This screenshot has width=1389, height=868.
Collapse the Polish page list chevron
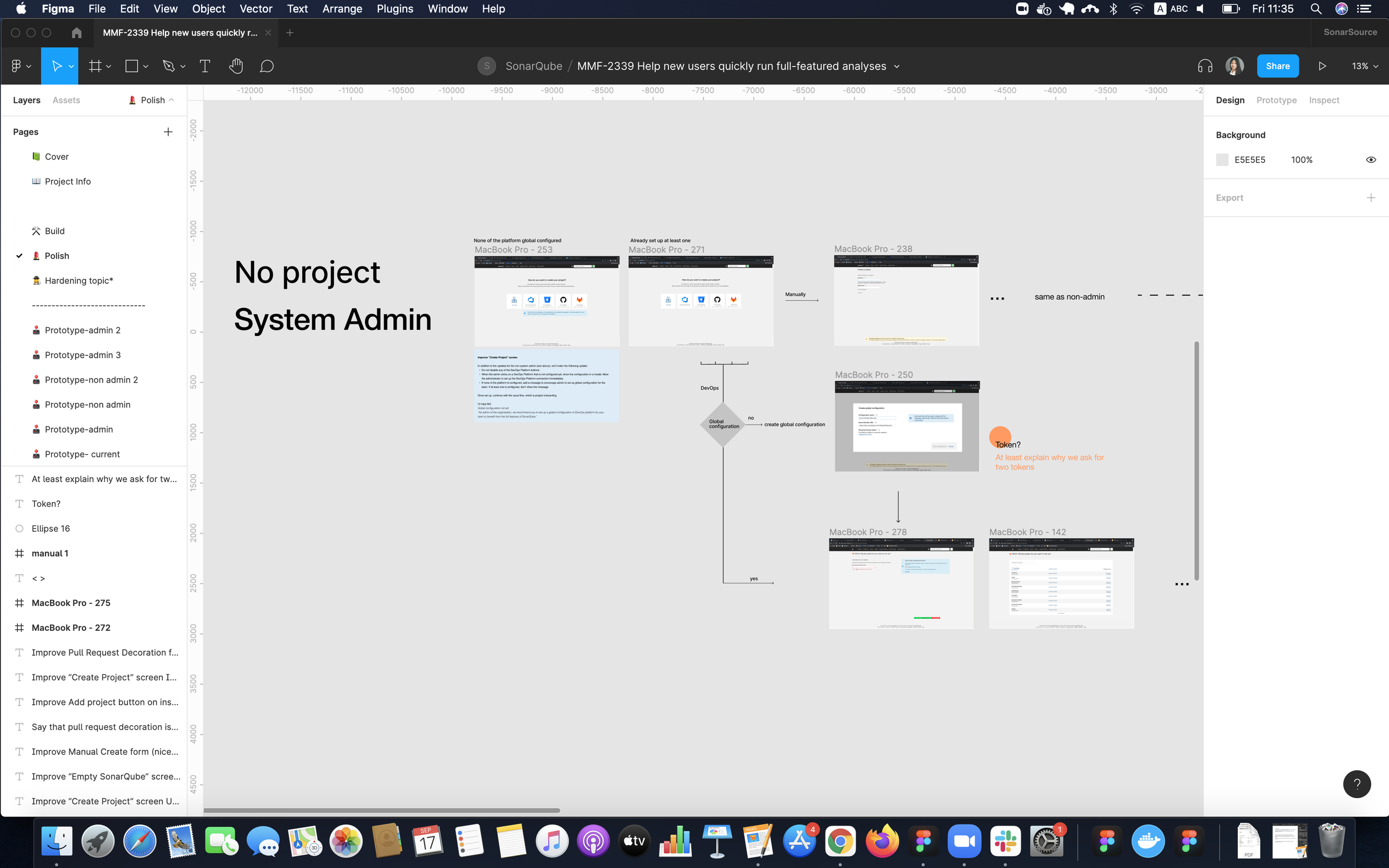pos(171,100)
